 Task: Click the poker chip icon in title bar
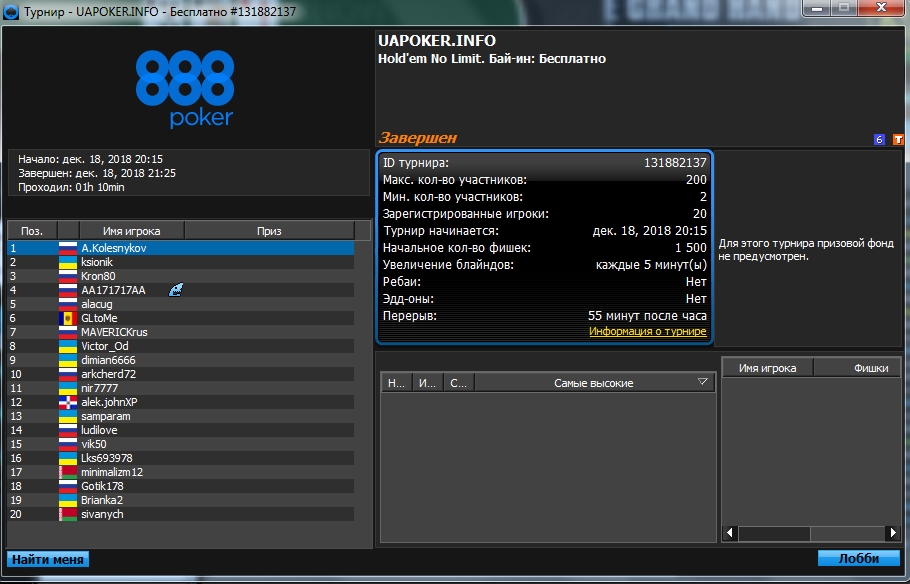[11, 11]
